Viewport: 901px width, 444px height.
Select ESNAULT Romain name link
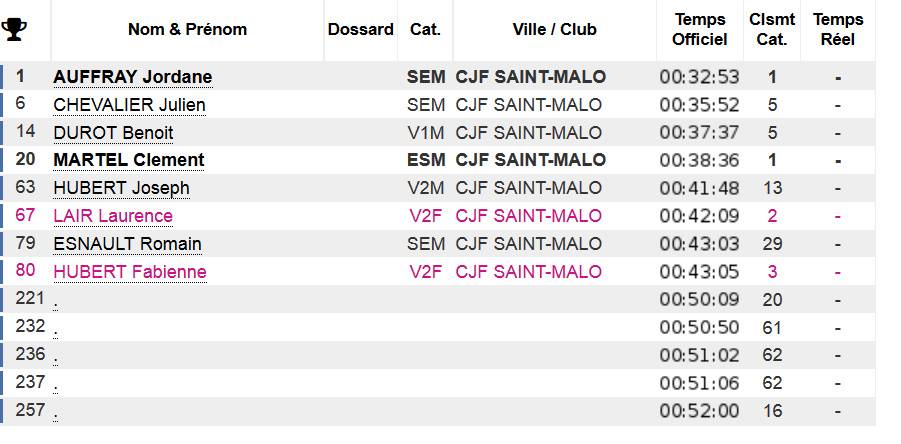coord(127,244)
